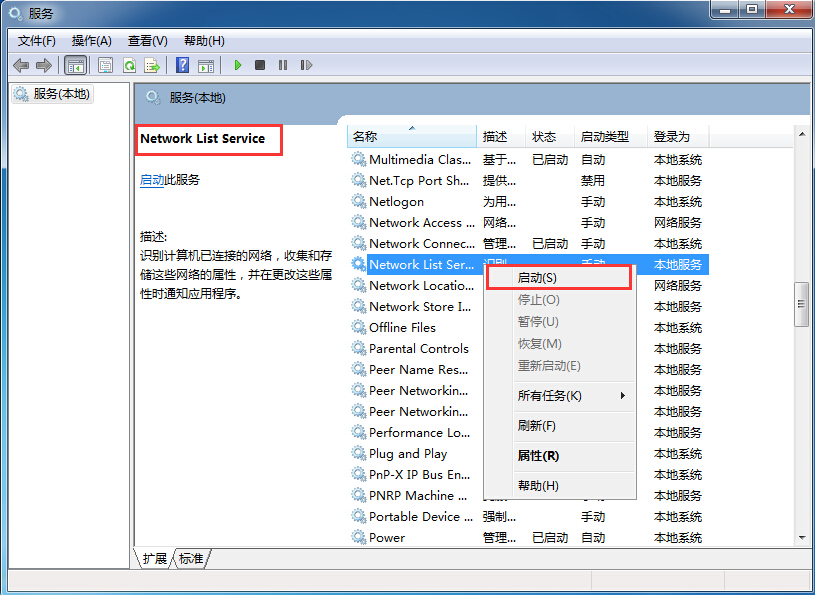Click the back navigation arrow icon
The height and width of the screenshot is (595, 815).
[x=21, y=65]
